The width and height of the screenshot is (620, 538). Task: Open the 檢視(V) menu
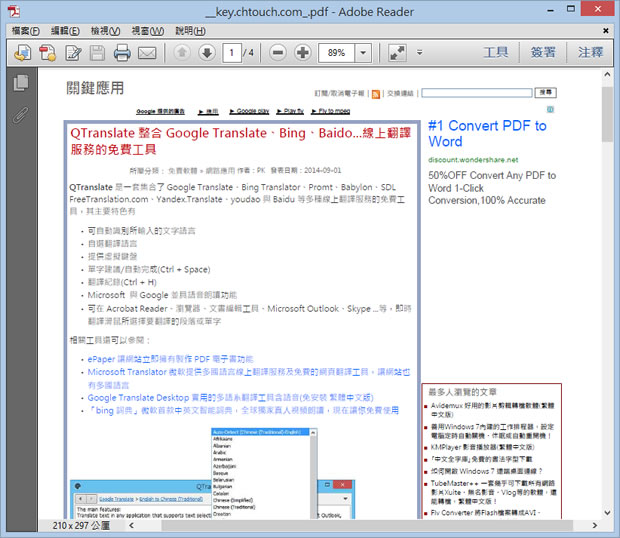105,31
